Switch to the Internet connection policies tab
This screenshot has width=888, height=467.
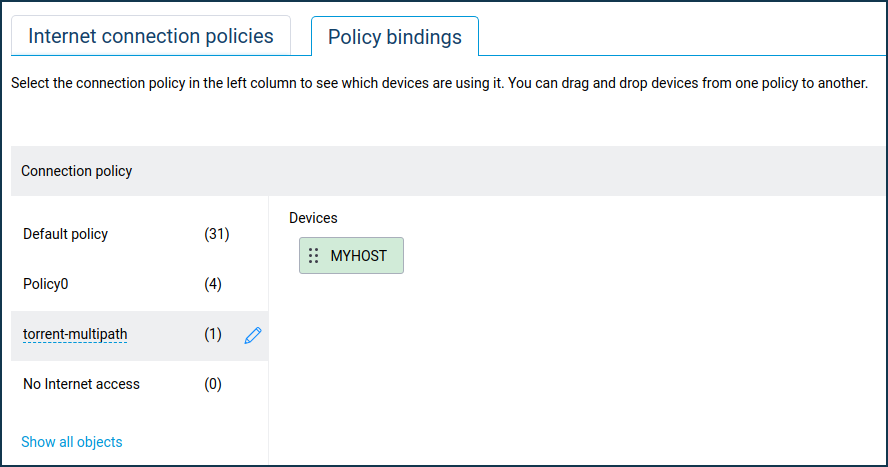pos(151,36)
